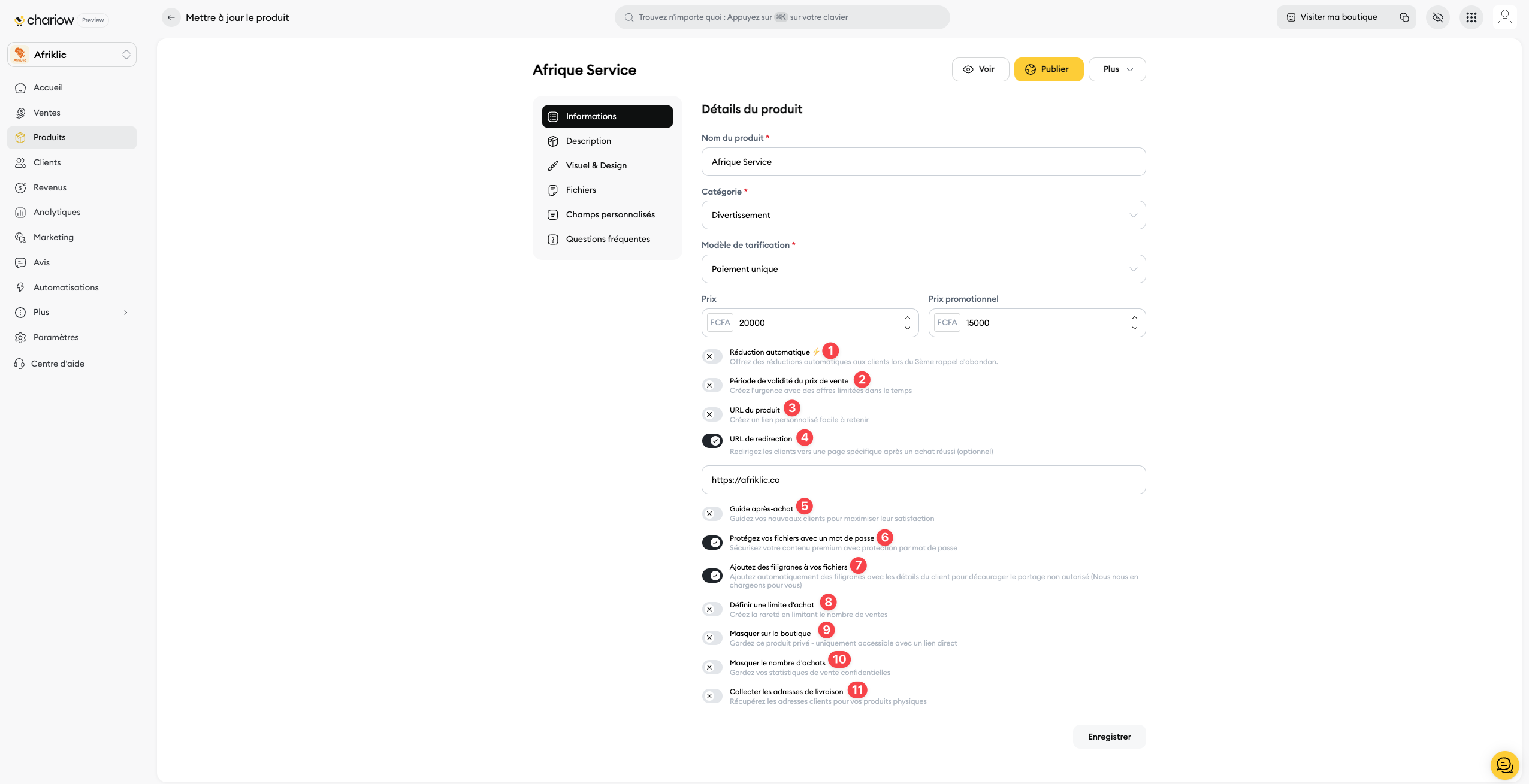
Task: Click the yellow Publier button
Action: pos(1048,69)
